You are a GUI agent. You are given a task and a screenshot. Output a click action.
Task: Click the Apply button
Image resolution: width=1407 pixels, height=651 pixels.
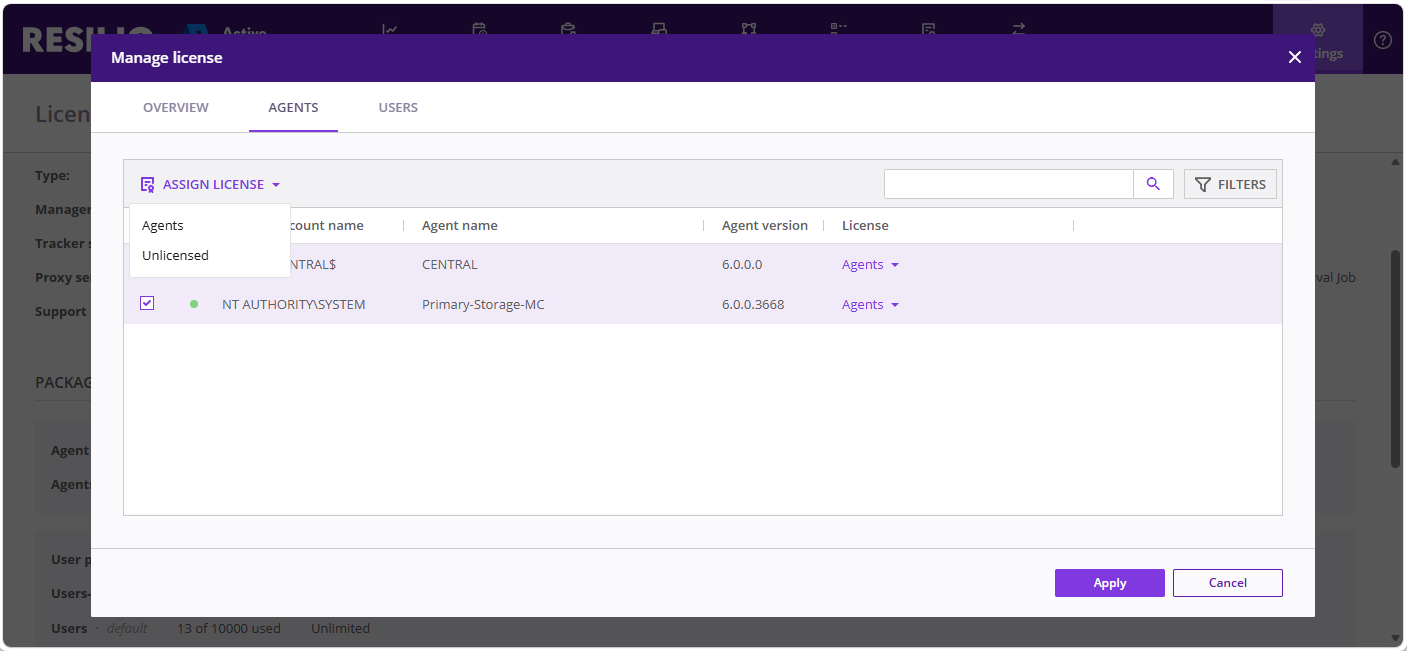(x=1110, y=583)
